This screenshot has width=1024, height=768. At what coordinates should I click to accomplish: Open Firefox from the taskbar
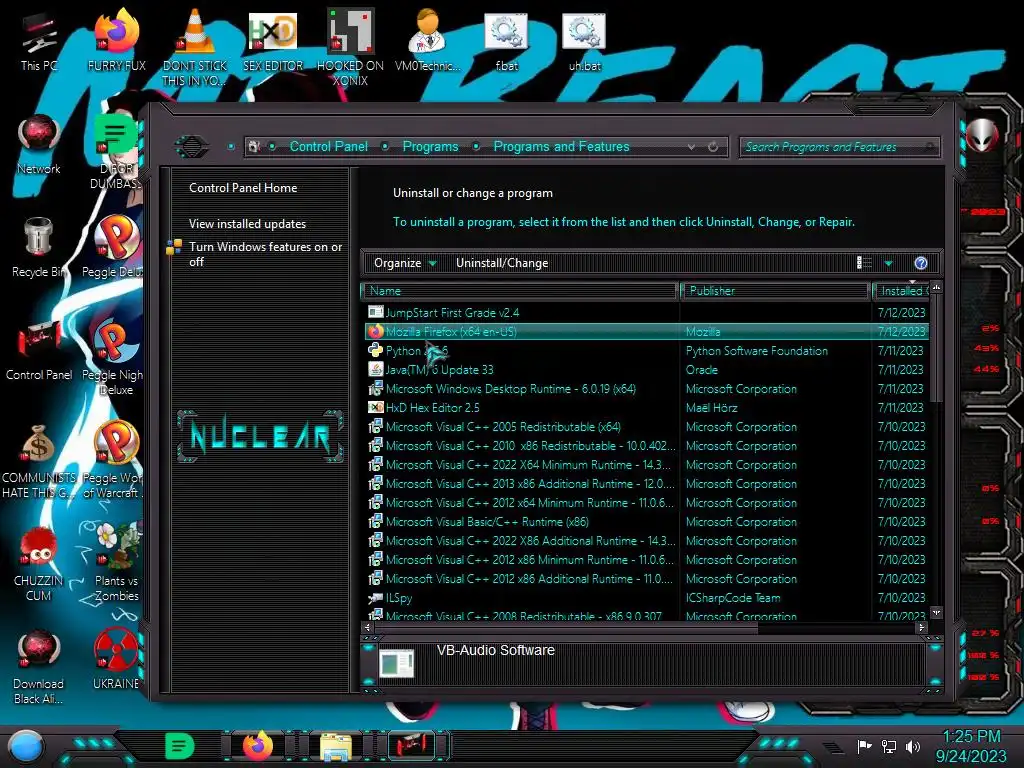pyautogui.click(x=258, y=746)
